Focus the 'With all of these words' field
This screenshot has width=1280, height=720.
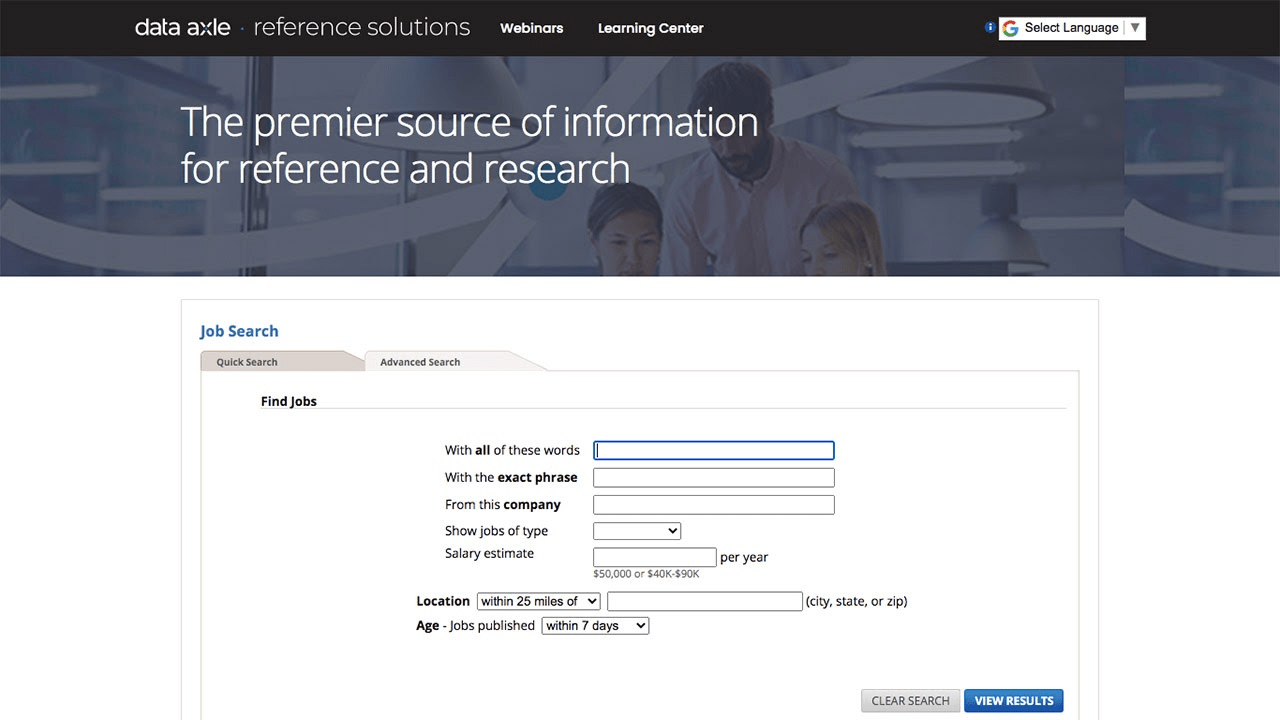713,451
